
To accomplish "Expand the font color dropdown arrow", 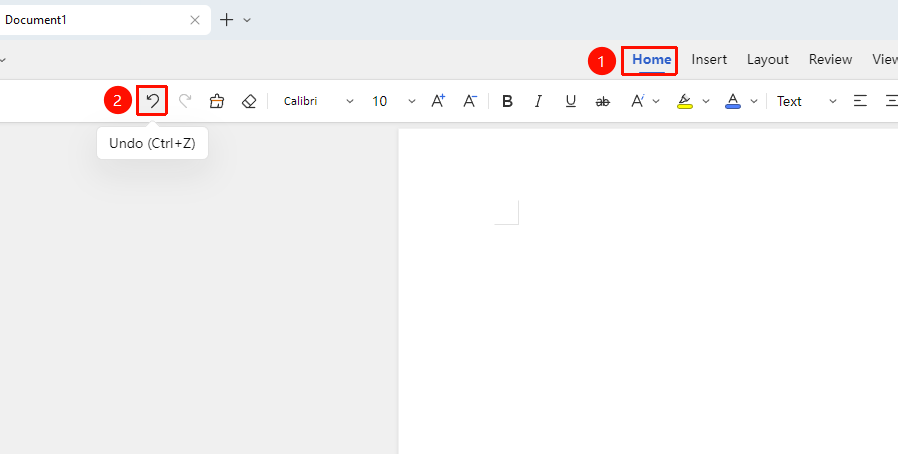I will [754, 101].
